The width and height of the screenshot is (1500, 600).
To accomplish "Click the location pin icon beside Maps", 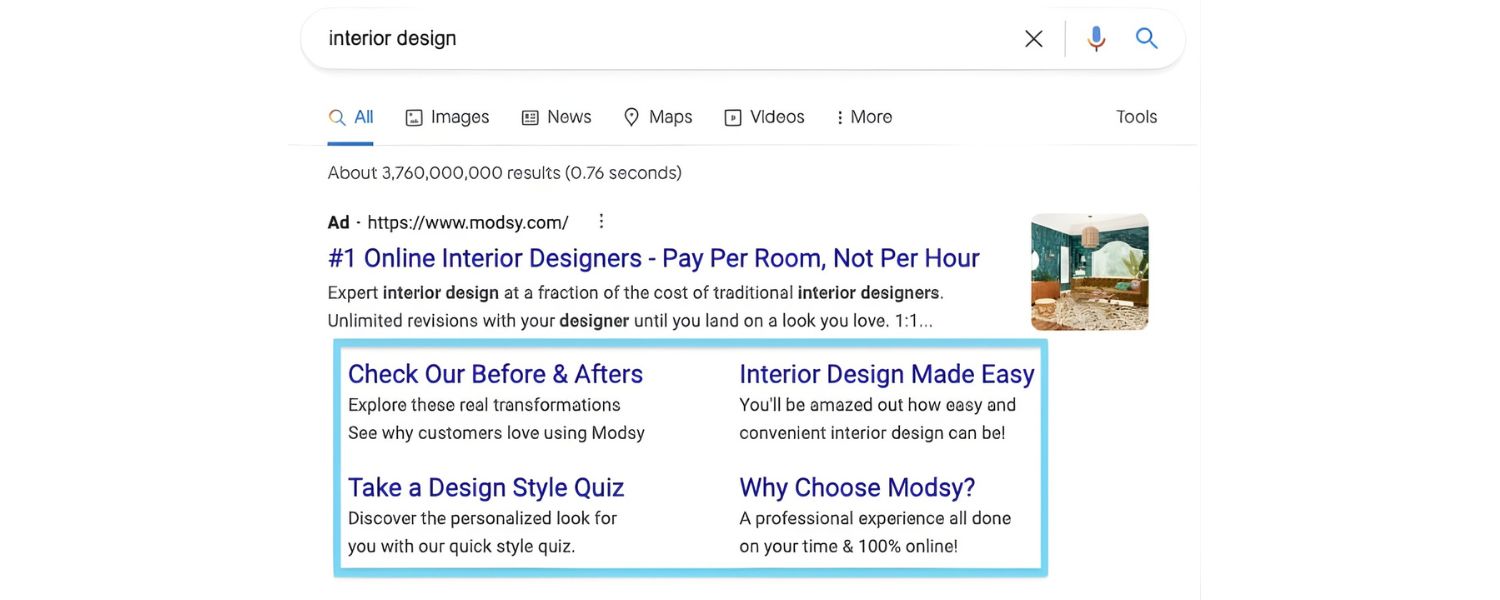I will point(631,117).
